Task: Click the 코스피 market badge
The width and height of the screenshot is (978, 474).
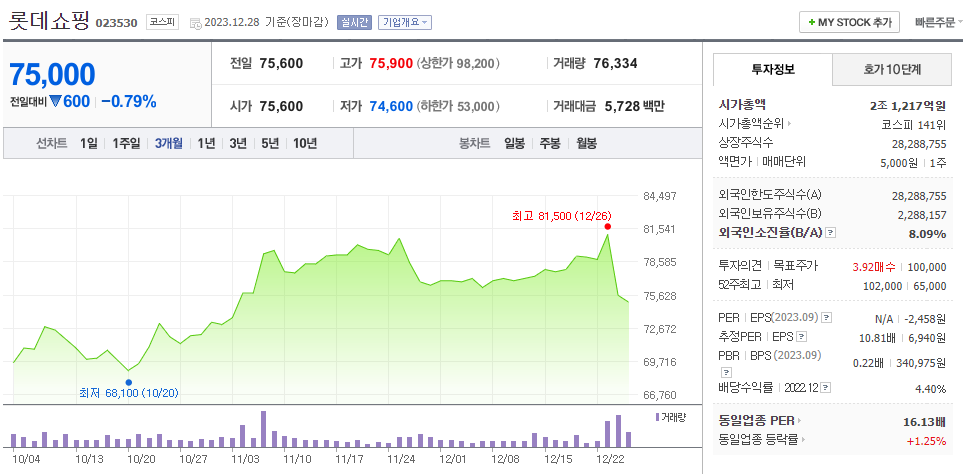Action: (163, 22)
